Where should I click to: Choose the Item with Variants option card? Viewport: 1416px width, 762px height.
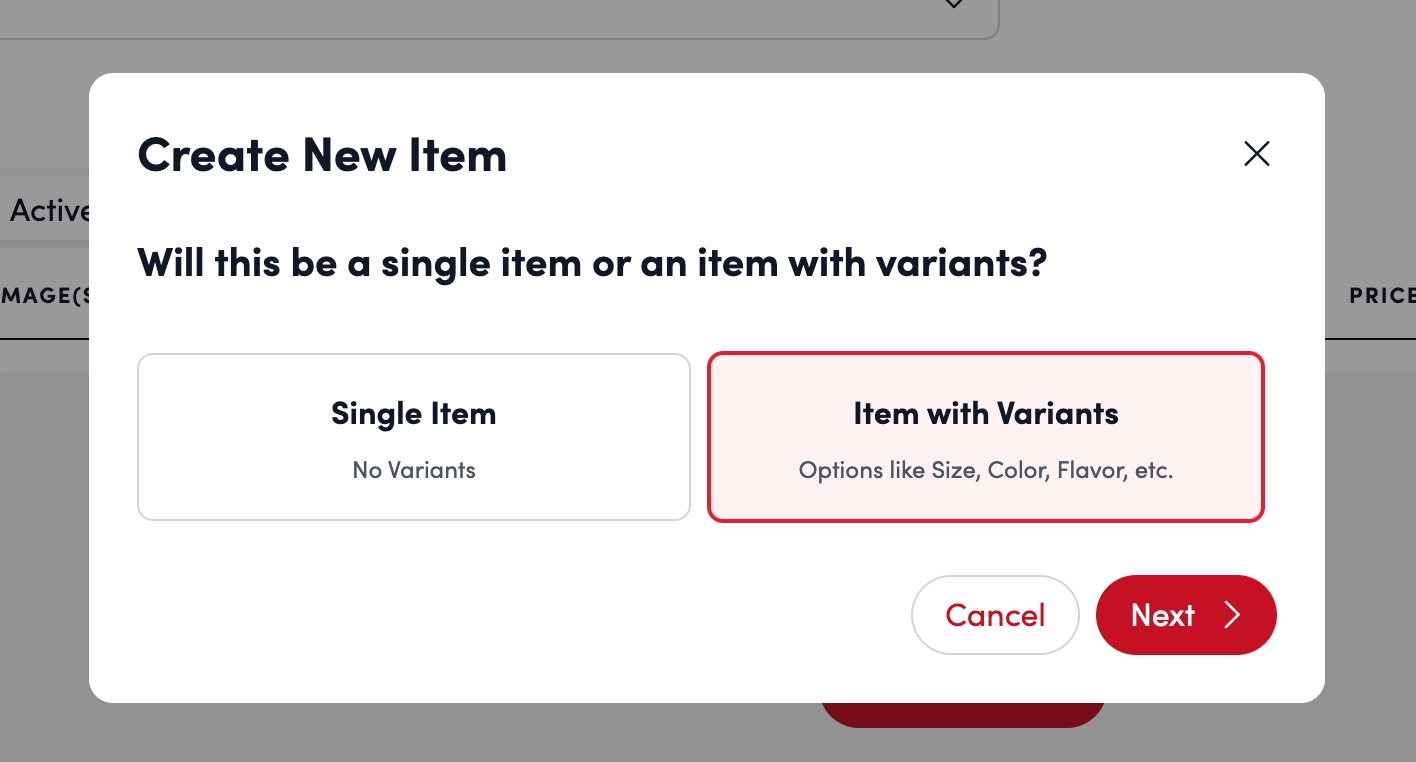pos(985,436)
